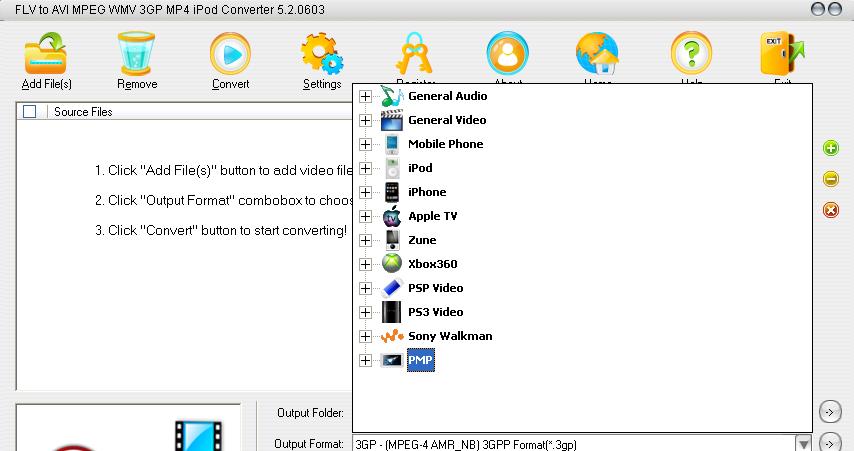Click arrow button beside Output Folder
The height and width of the screenshot is (451, 854).
point(830,412)
